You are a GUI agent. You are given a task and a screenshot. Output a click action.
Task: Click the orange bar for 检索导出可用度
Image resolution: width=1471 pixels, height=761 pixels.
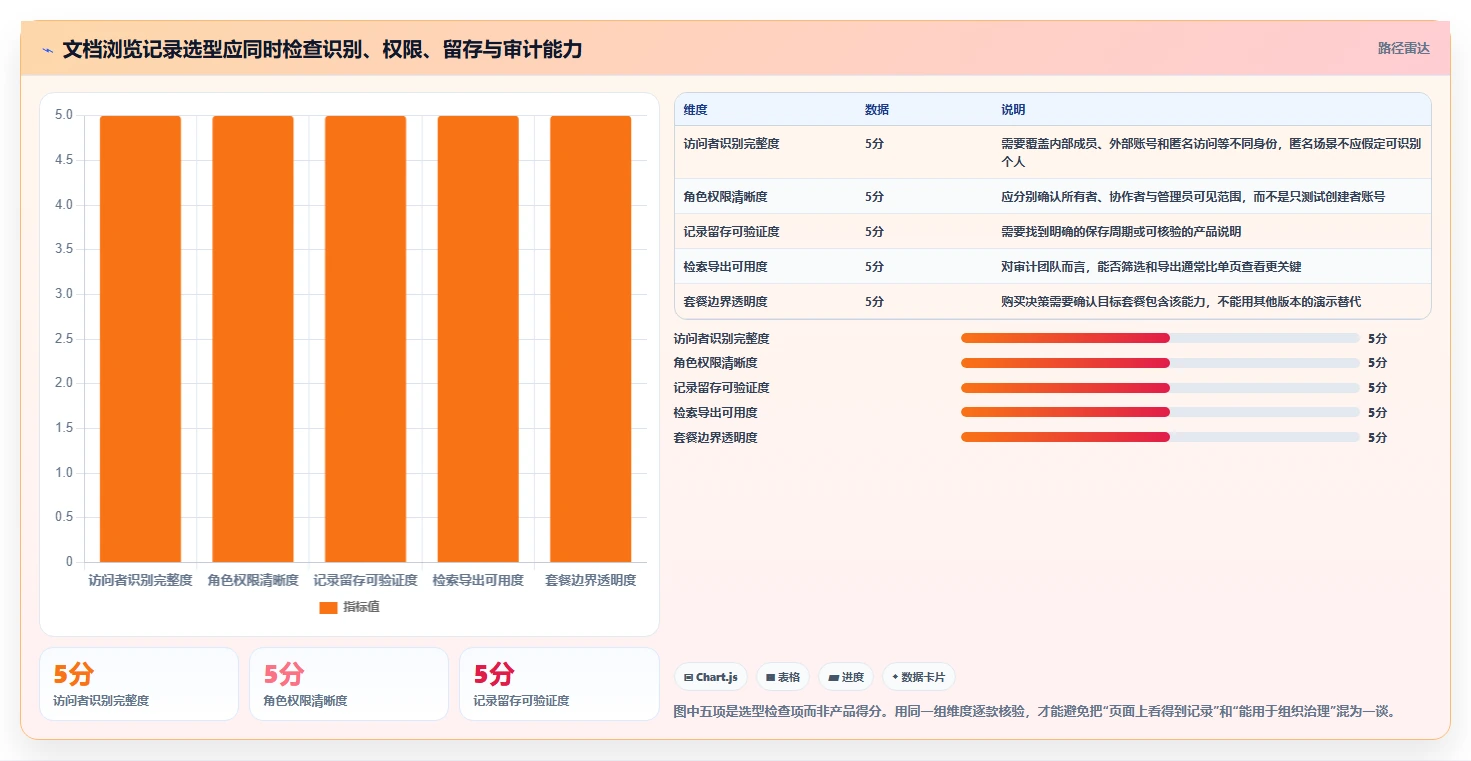pos(478,339)
